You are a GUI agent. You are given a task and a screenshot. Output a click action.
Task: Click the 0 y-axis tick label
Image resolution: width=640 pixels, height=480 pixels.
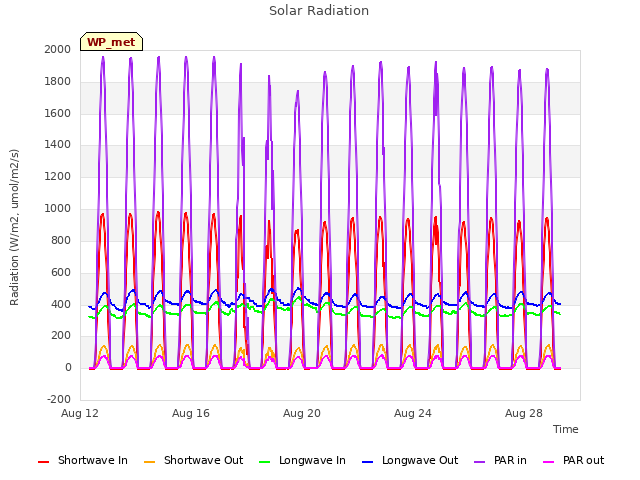click(68, 367)
